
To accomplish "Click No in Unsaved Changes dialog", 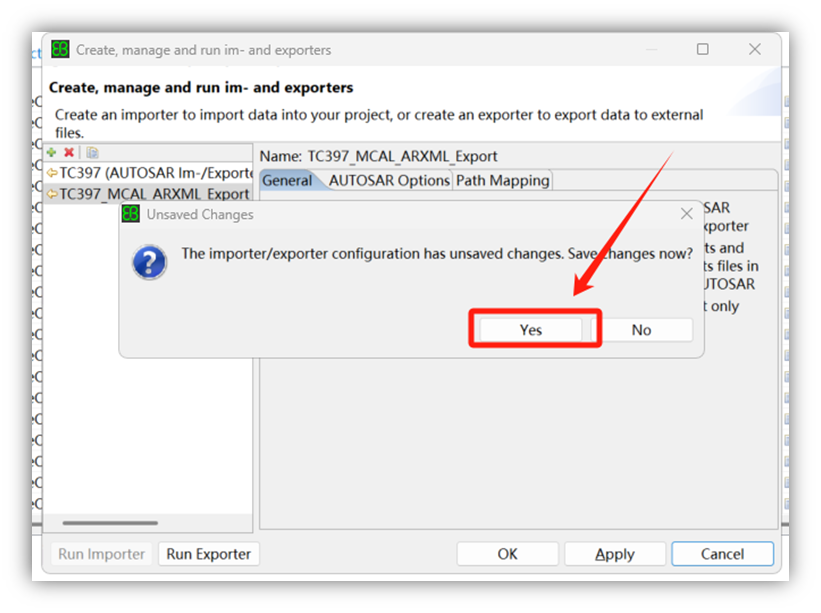I will click(x=641, y=330).
